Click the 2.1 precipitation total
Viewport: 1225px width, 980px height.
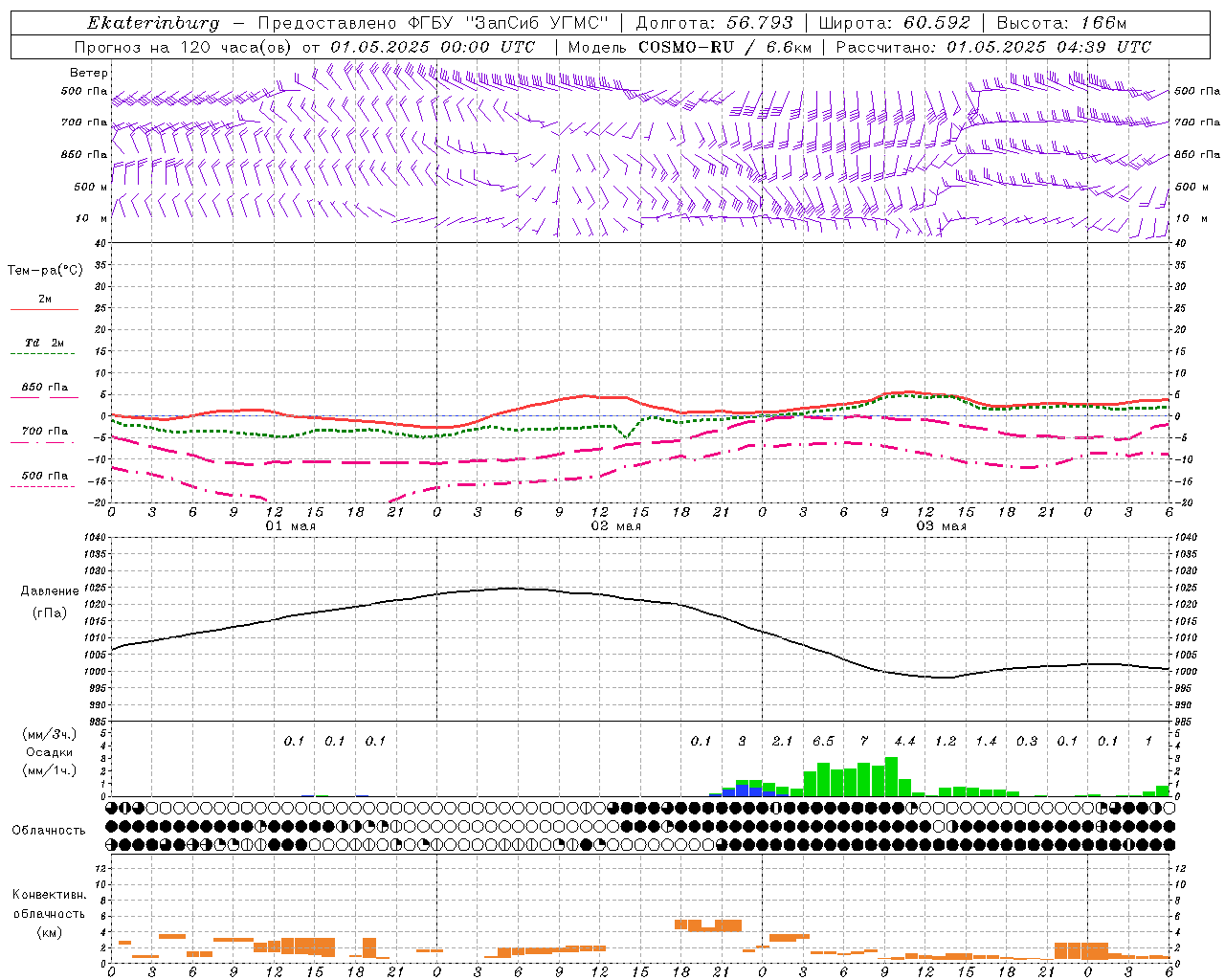pos(783,741)
